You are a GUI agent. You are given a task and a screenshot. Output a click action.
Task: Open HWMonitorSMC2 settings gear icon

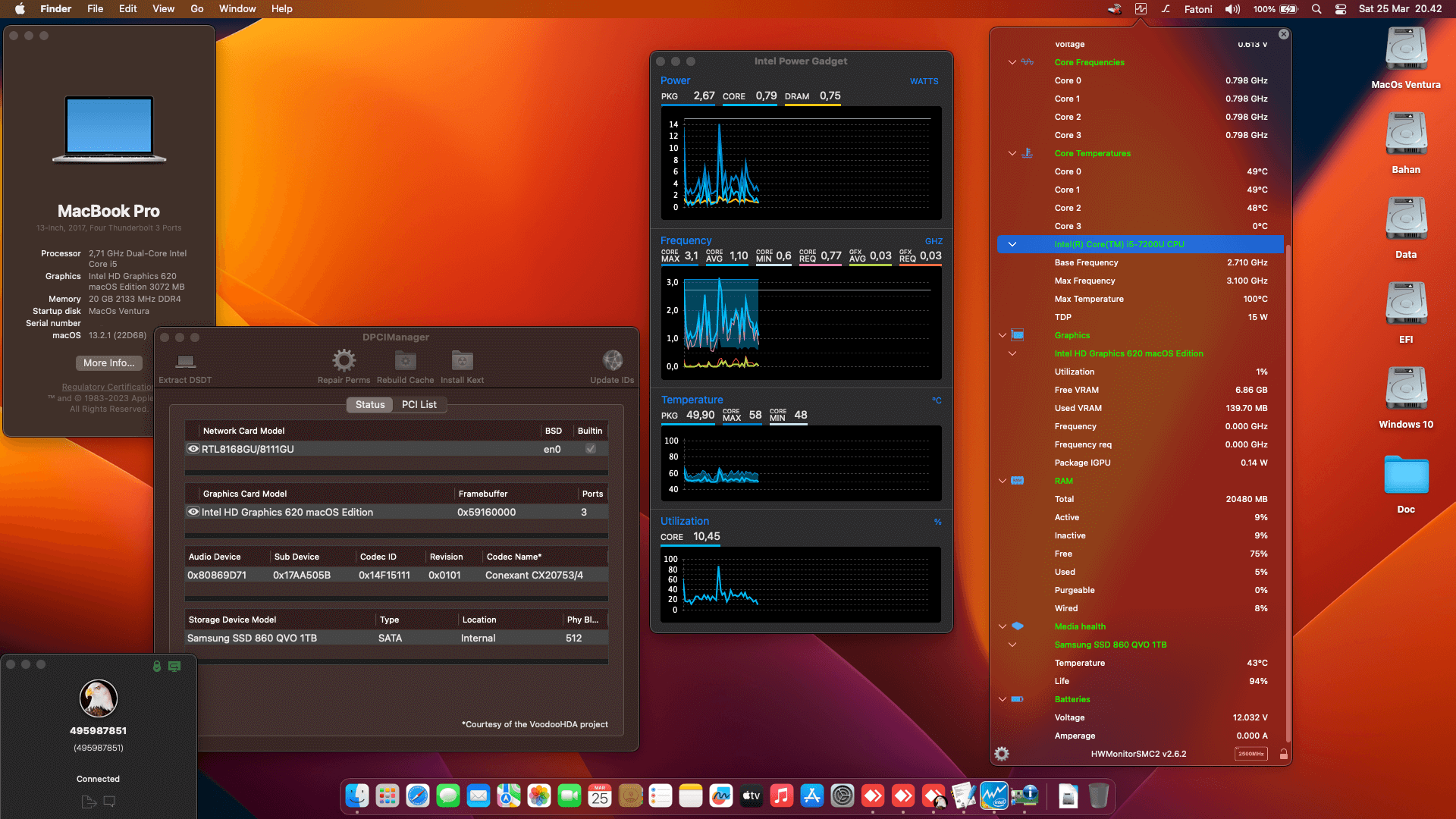tap(1002, 754)
